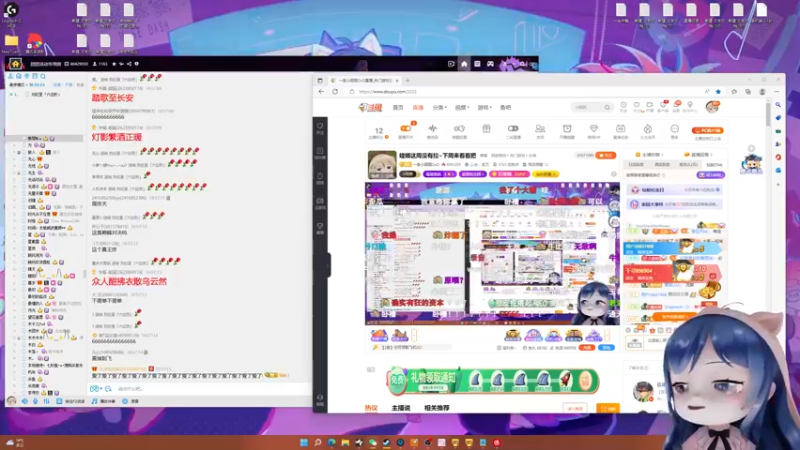Click the alarm clock icon in the streamer toolbar
Viewport: 800px width, 450px height.
click(x=567, y=129)
